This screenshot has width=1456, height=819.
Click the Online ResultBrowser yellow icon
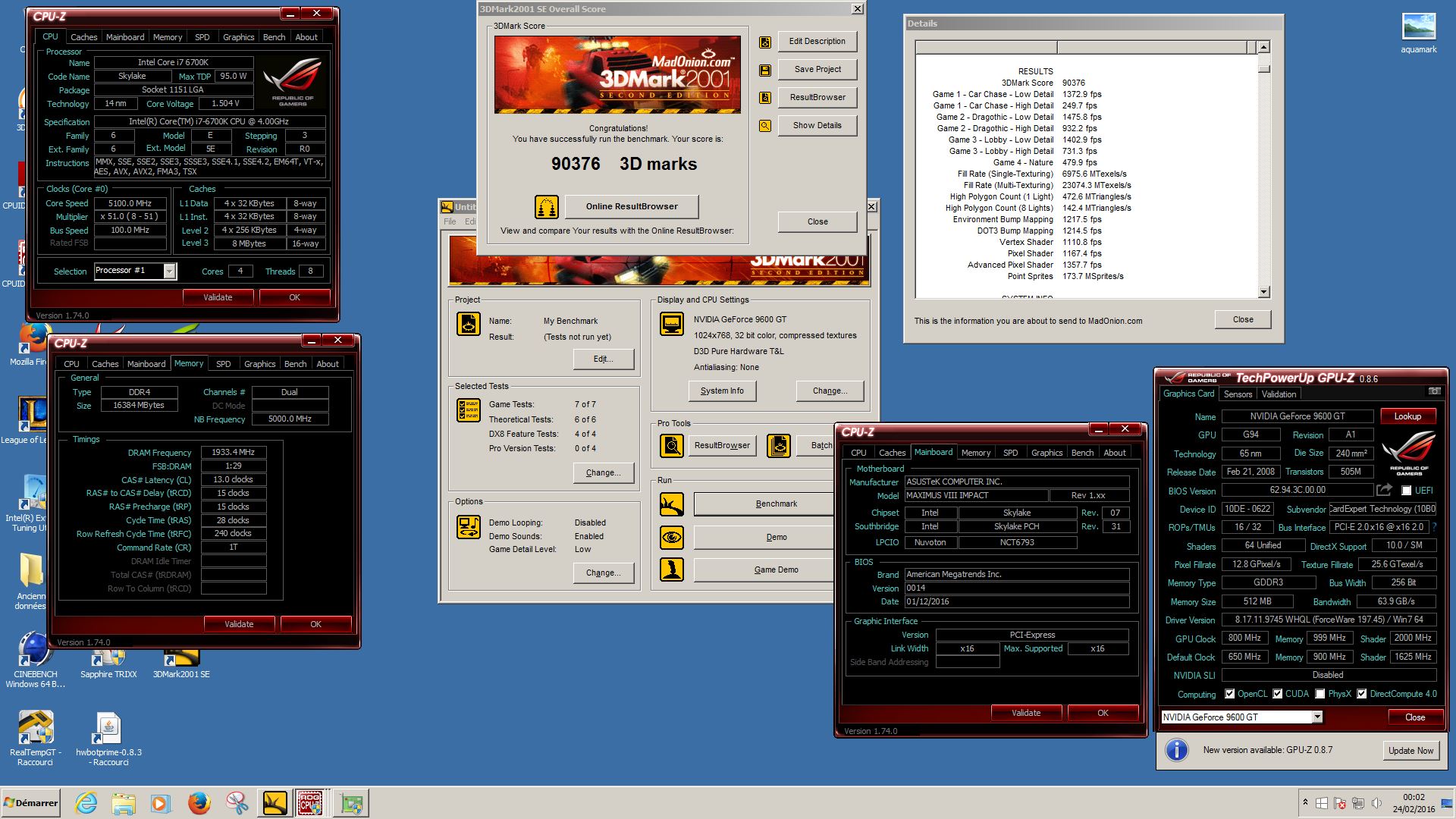click(547, 206)
